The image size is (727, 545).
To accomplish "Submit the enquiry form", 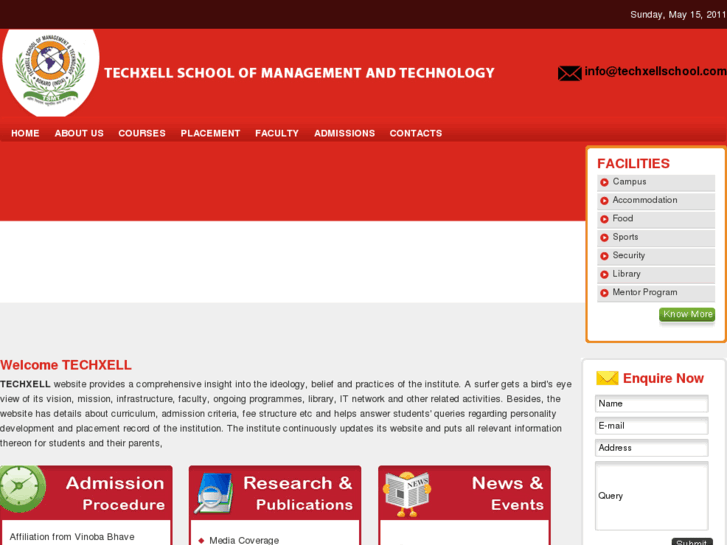I will pos(692,542).
